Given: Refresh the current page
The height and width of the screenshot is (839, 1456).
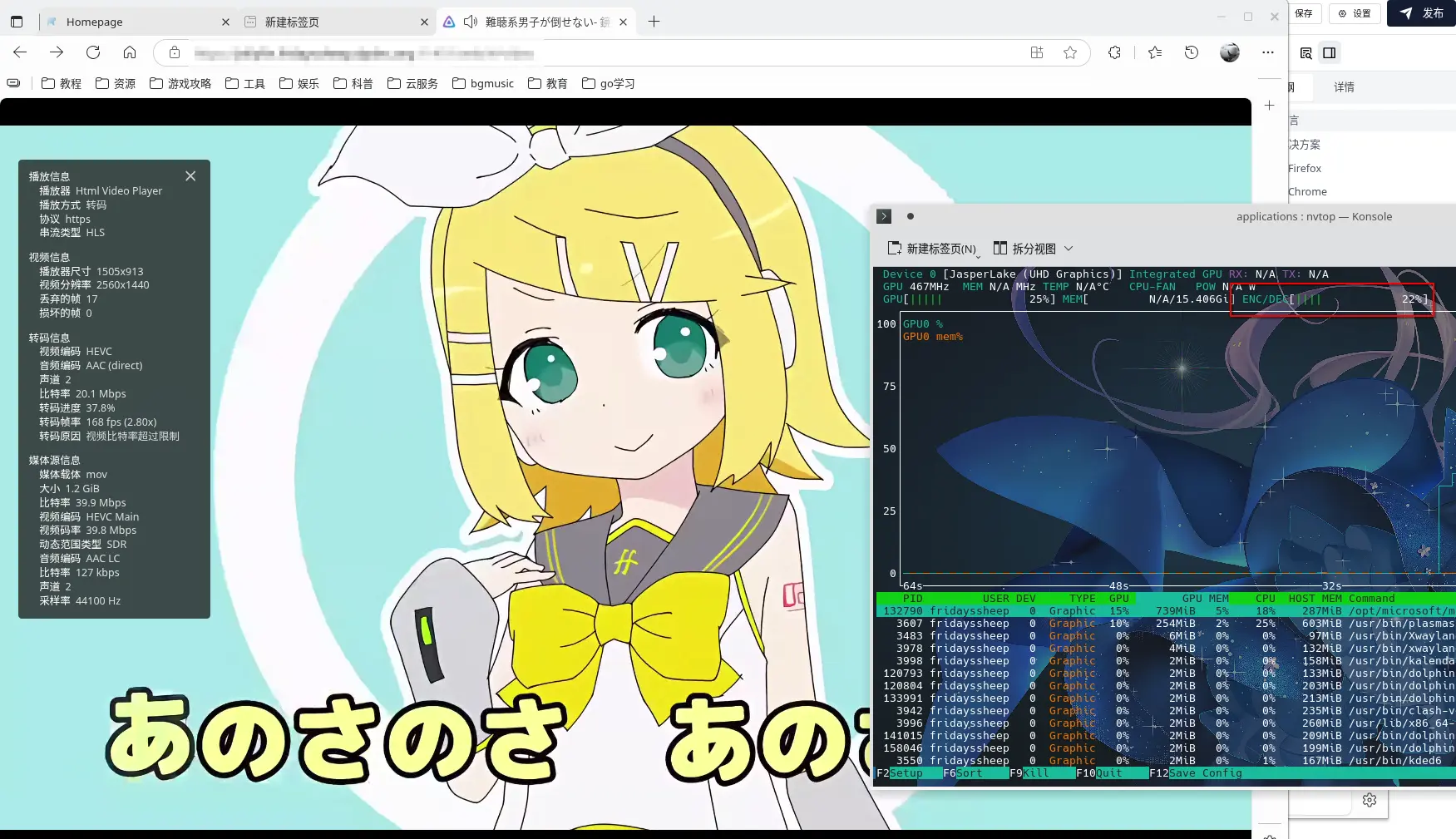Looking at the screenshot, I should tap(93, 52).
